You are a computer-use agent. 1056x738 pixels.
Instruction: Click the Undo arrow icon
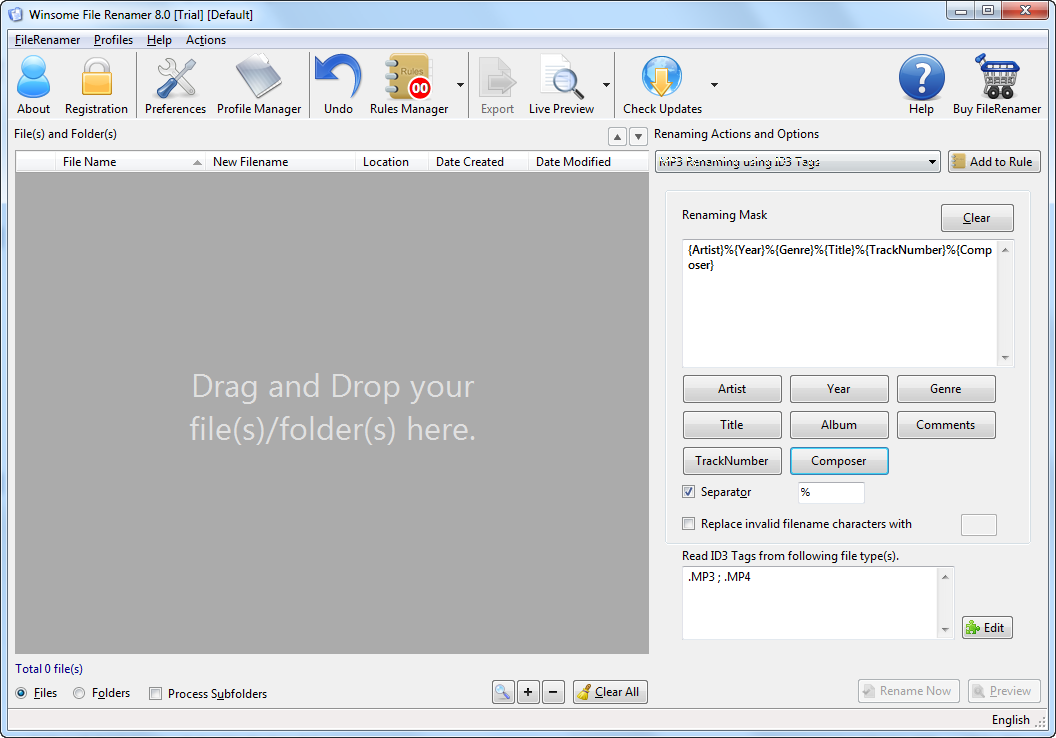338,85
